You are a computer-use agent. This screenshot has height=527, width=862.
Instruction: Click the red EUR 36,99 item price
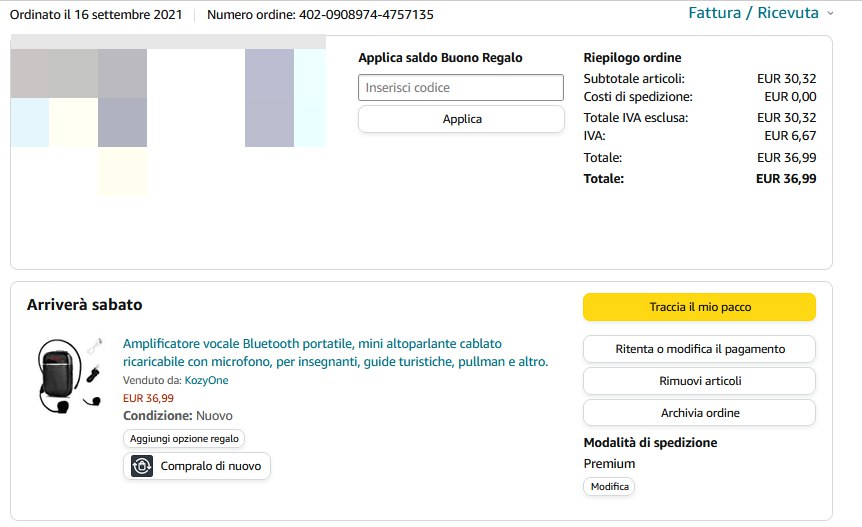pos(148,398)
